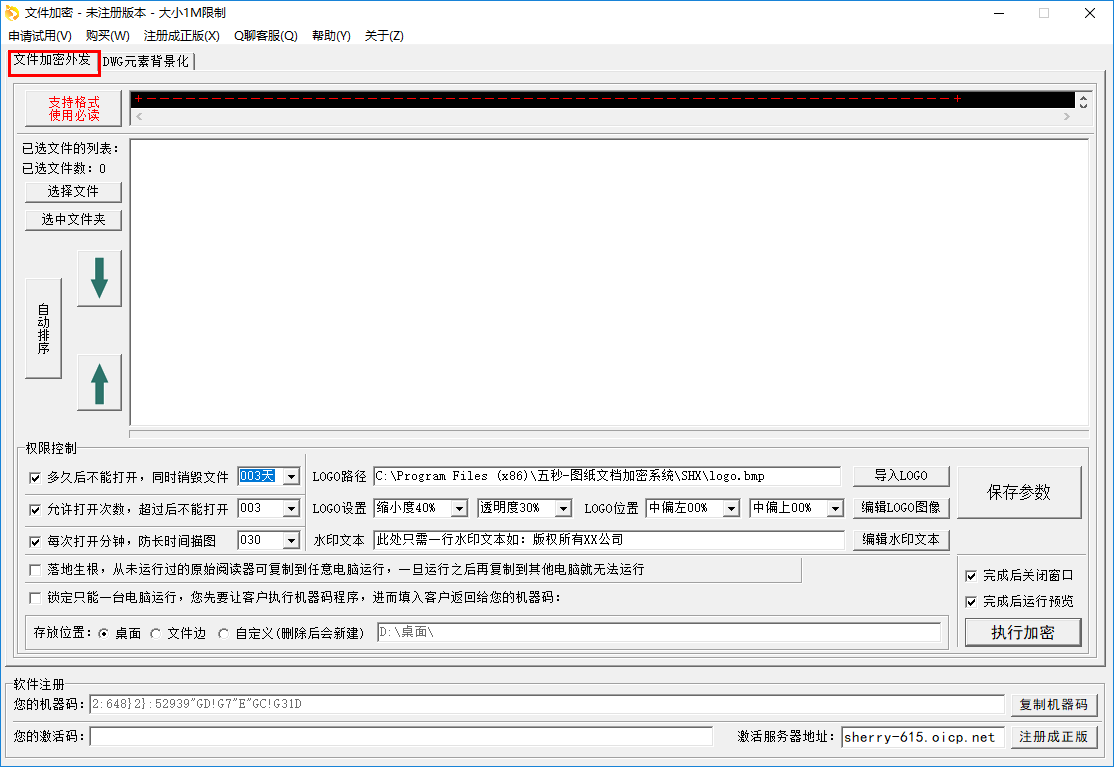
Task: Toggle 每次打开分钟 checkbox
Action: [x=35, y=541]
